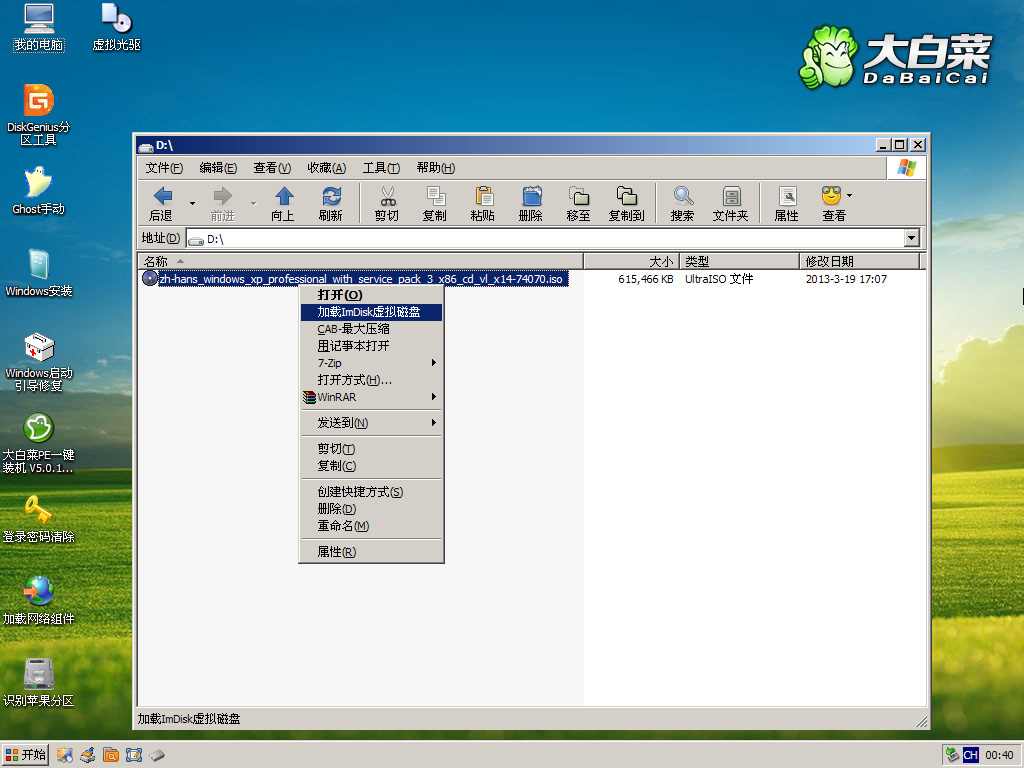Click the 开始 Start button

coord(26,754)
